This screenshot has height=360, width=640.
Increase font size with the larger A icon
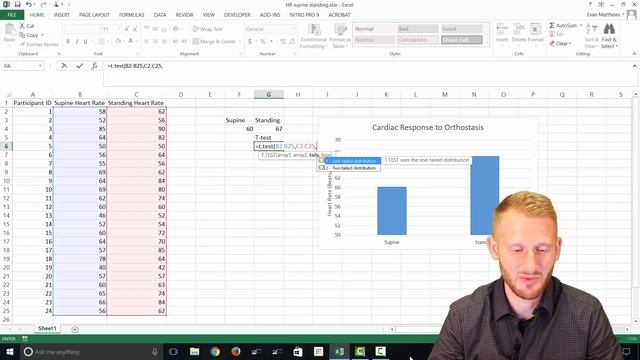pyautogui.click(x=127, y=29)
